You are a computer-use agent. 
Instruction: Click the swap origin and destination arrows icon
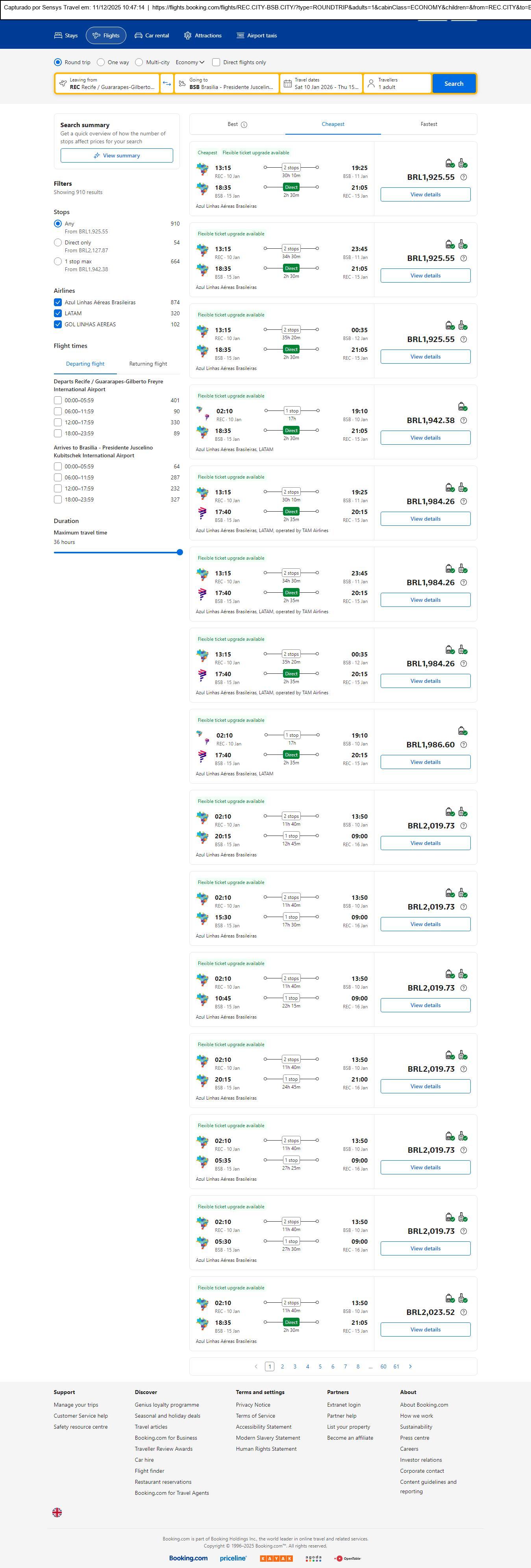tap(167, 83)
